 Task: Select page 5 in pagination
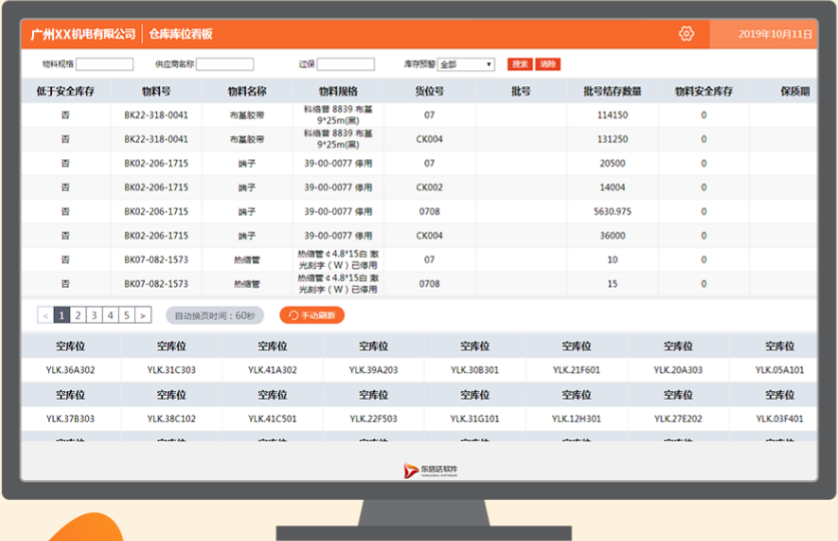[127, 315]
